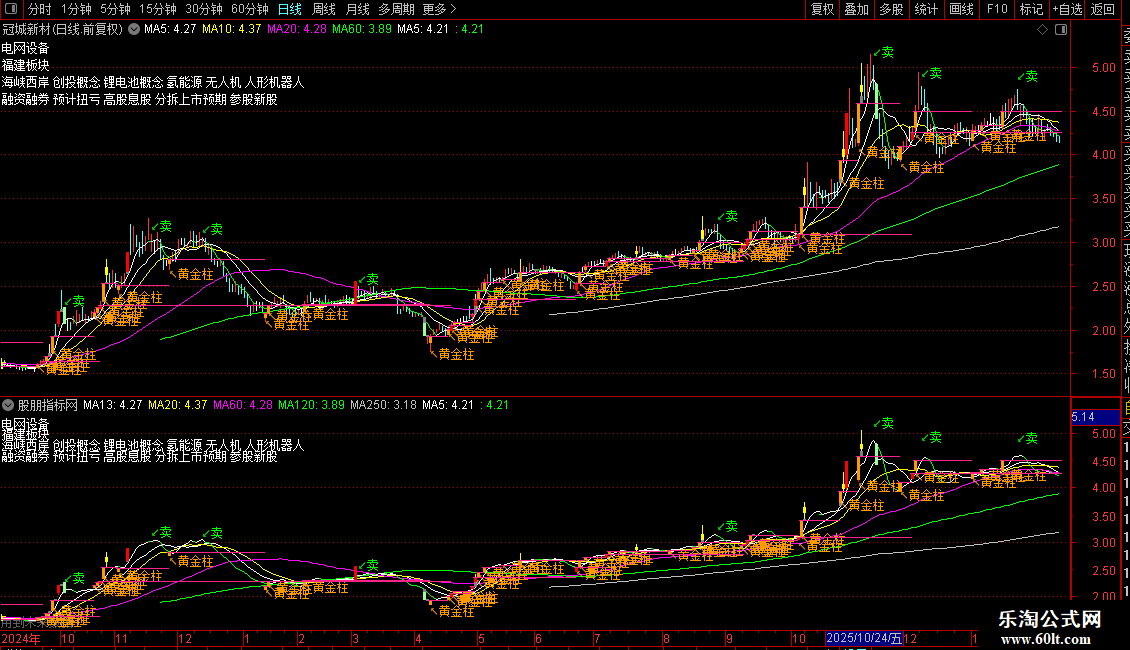Click the 融资融券 tag in main chart
This screenshot has width=1130, height=650.
pyautogui.click(x=25, y=99)
